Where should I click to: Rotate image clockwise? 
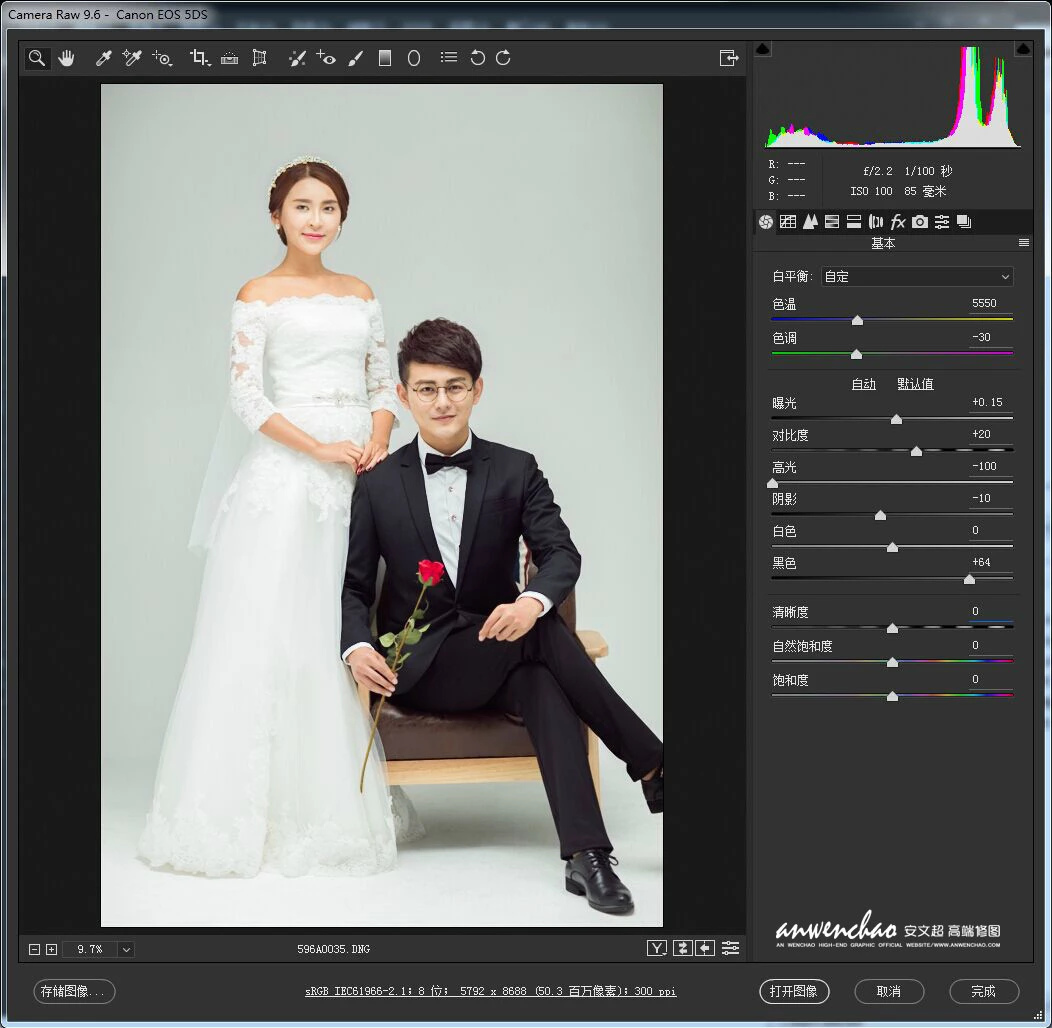(503, 58)
